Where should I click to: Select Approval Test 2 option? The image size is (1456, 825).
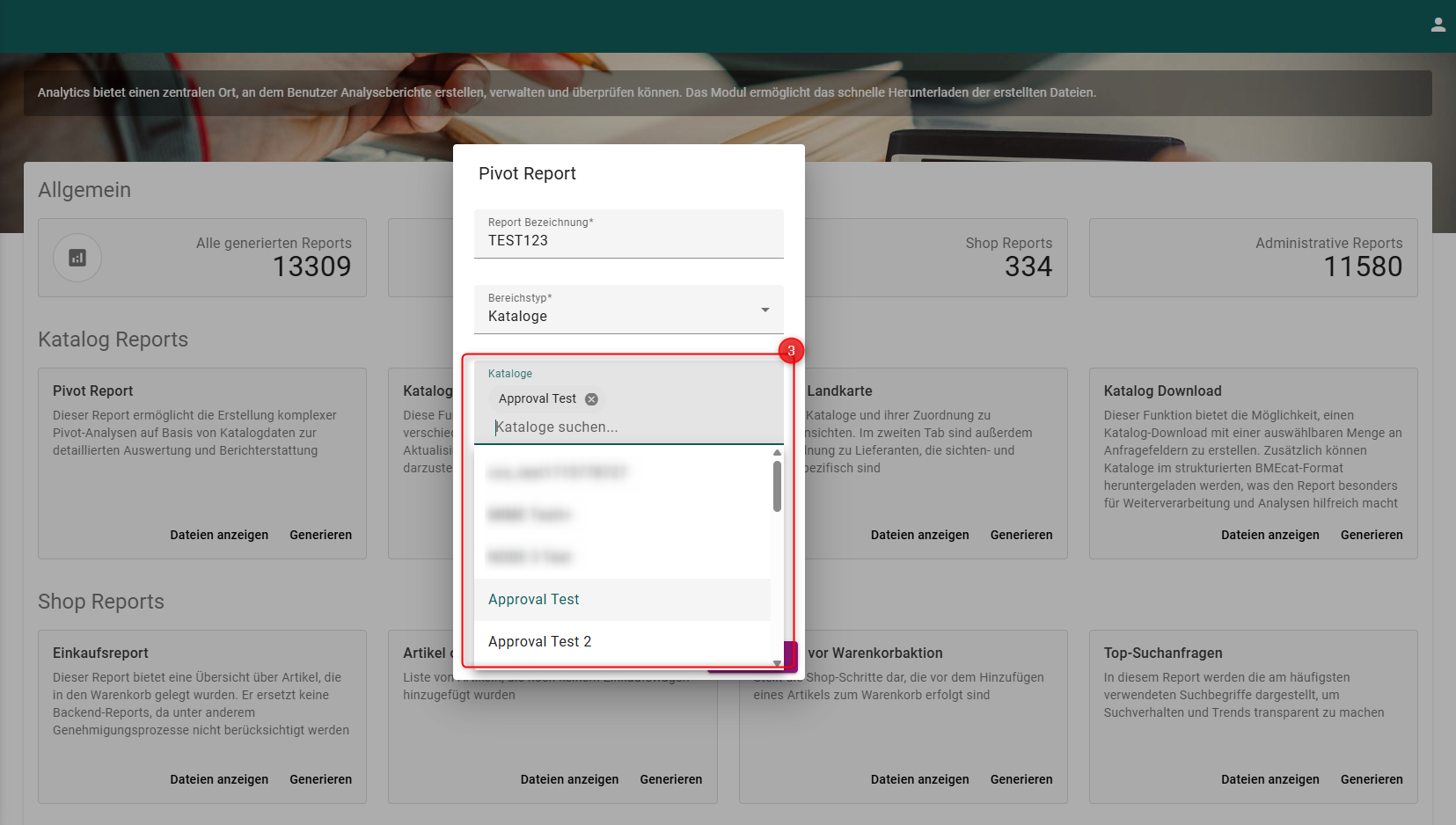pyautogui.click(x=622, y=642)
